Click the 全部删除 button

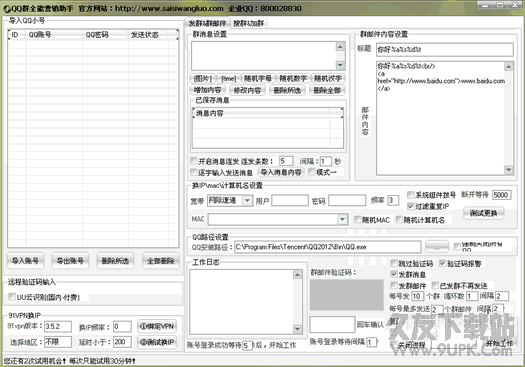(161, 261)
